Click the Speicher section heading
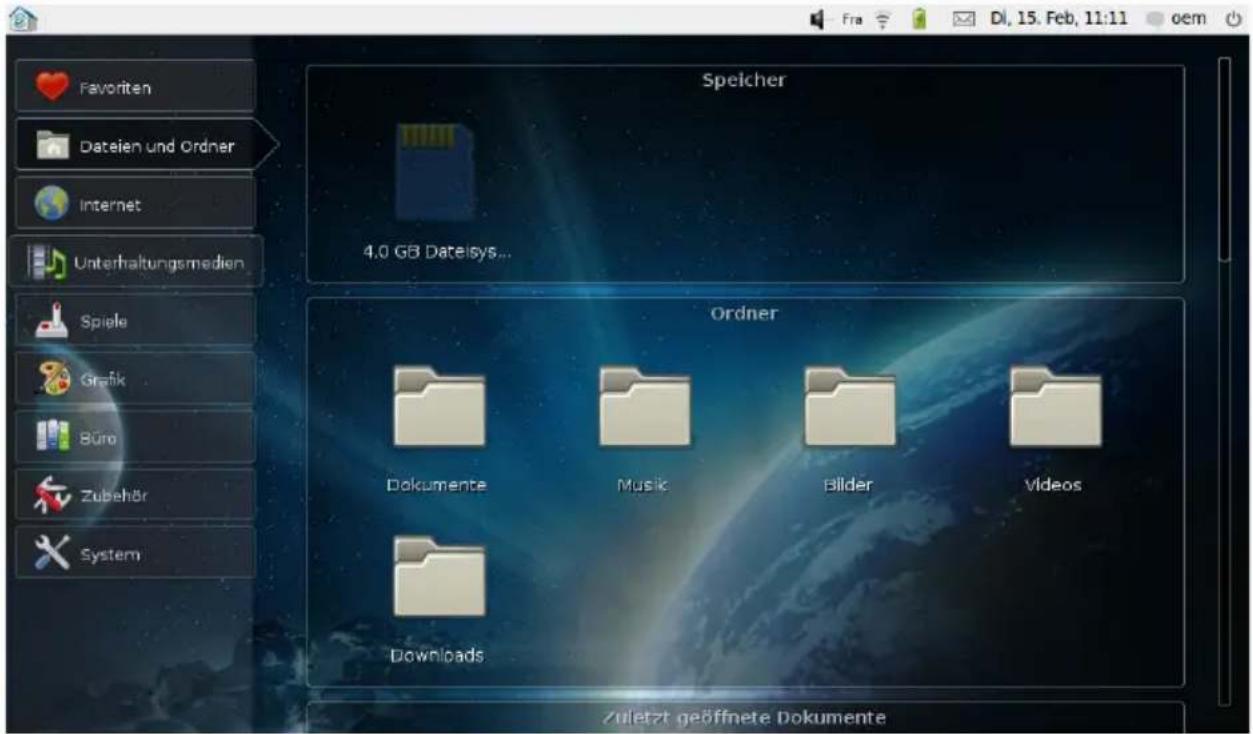The height and width of the screenshot is (734, 1253). (744, 80)
